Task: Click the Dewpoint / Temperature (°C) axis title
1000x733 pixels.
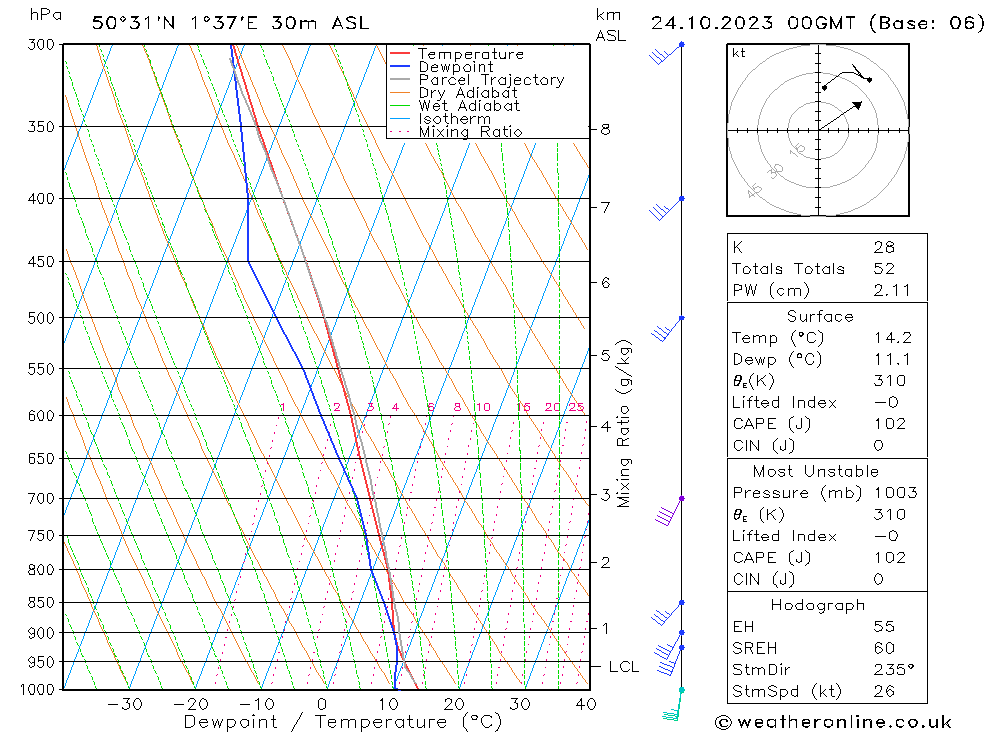Action: pos(342,722)
